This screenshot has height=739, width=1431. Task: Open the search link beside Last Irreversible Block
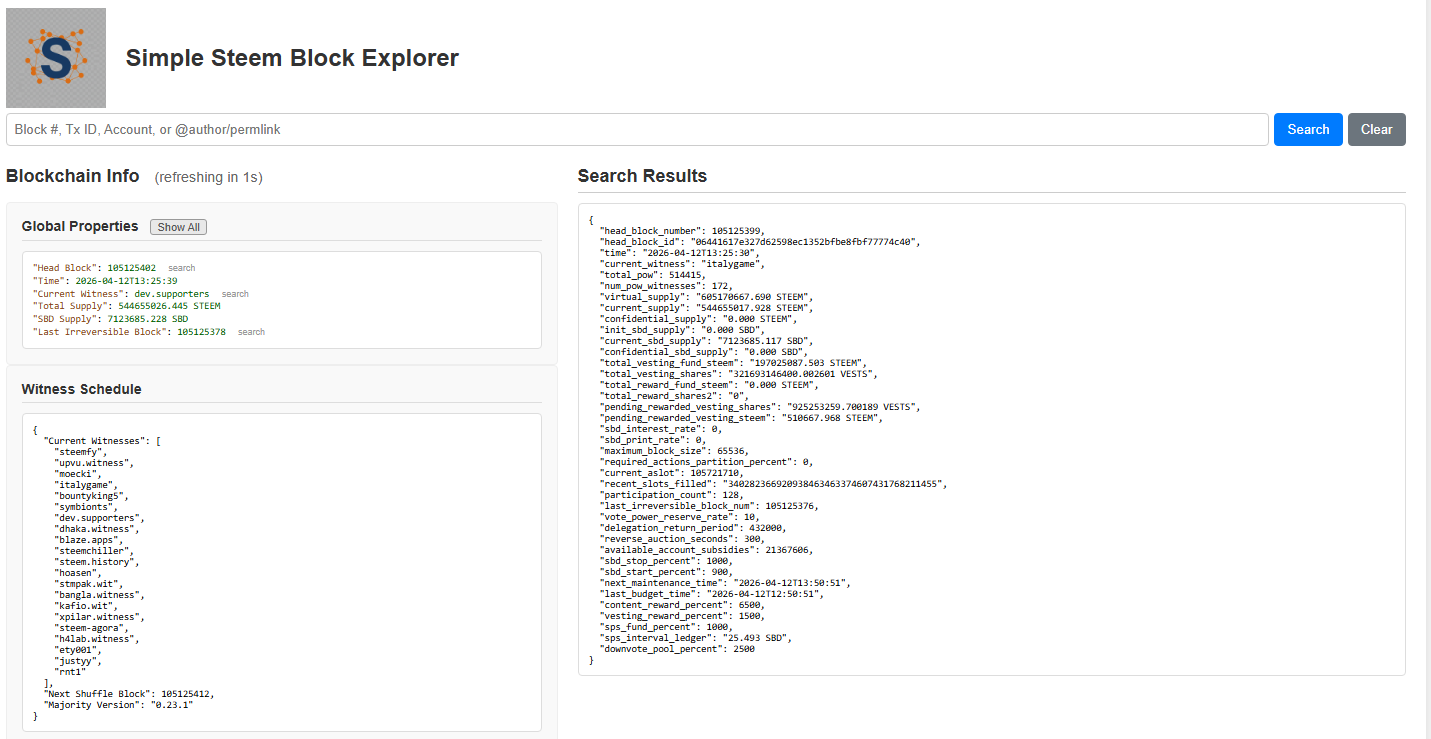(x=251, y=332)
